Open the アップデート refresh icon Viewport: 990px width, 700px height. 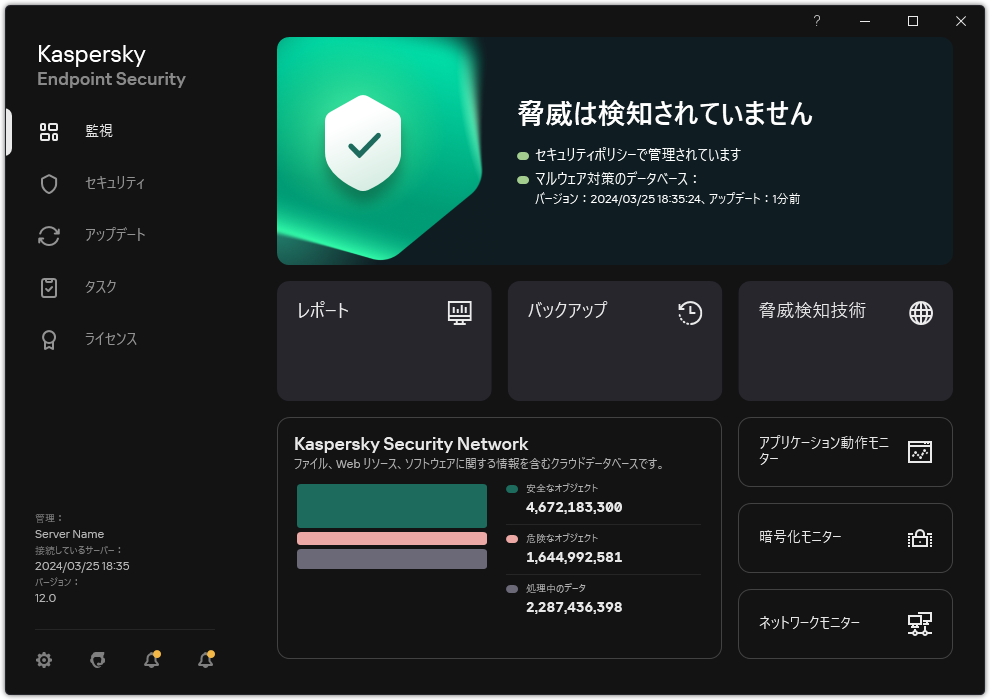tap(49, 235)
